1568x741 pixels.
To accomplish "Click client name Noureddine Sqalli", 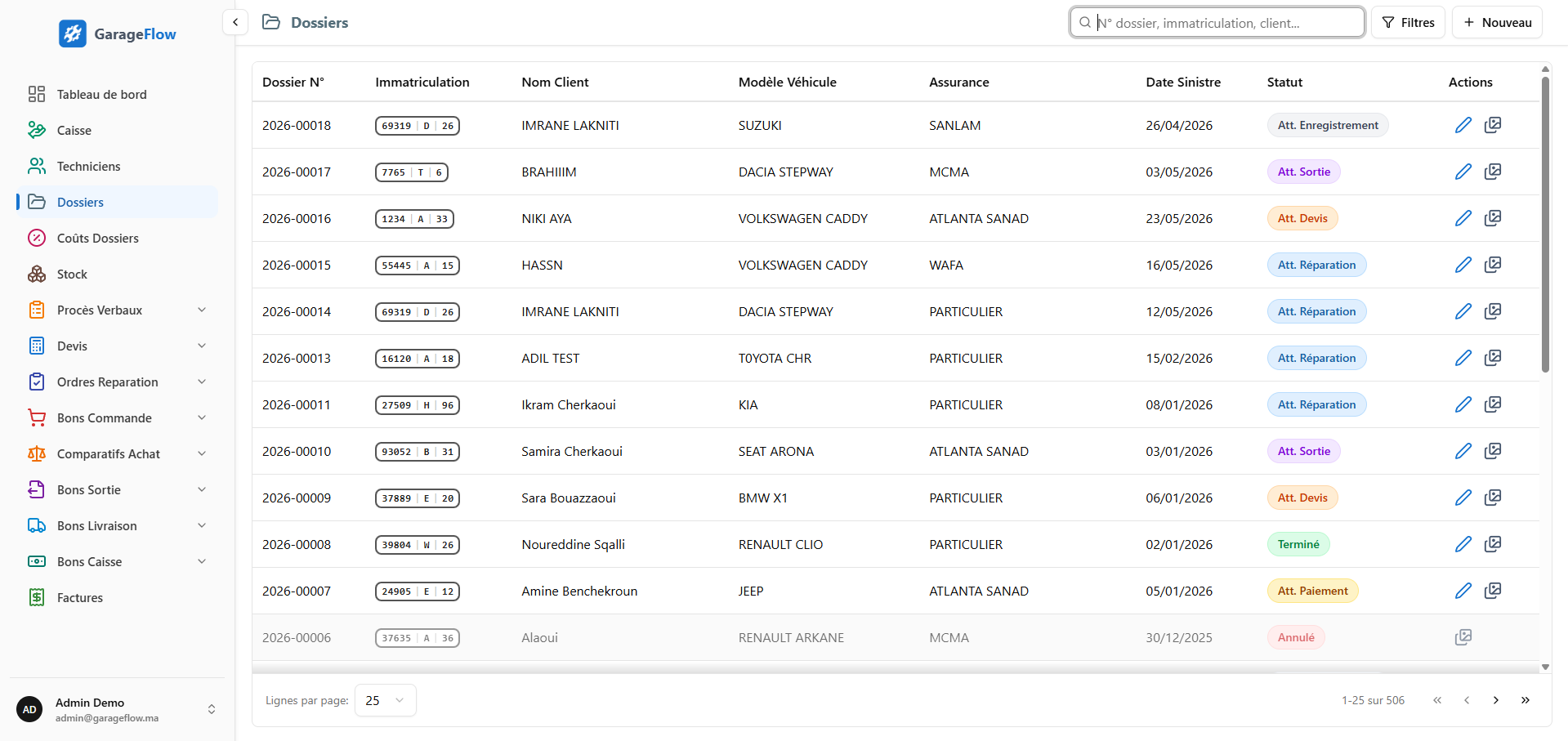I will (x=573, y=544).
